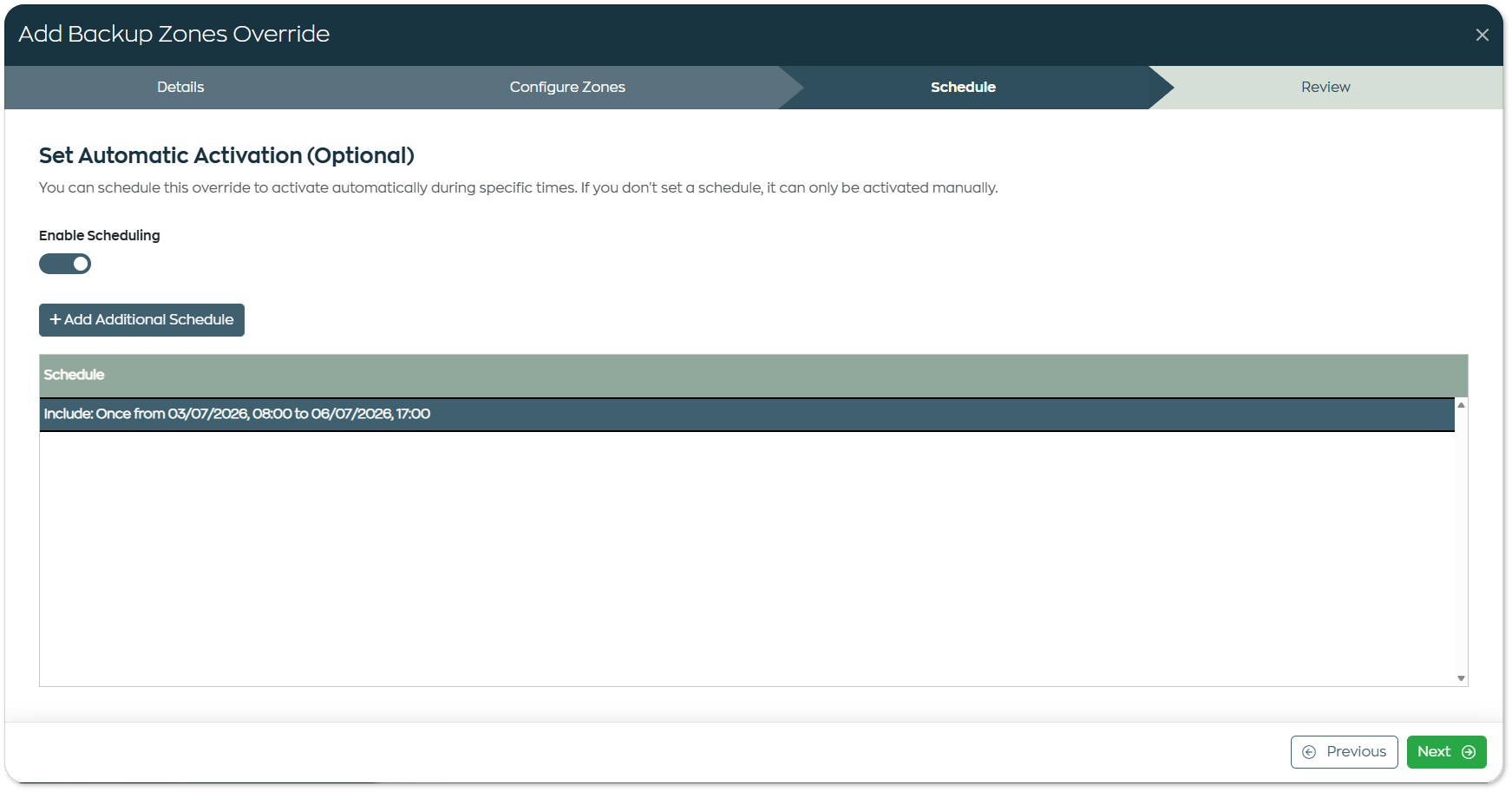Jump to the Review step
The height and width of the screenshot is (792, 1512).
[x=1325, y=87]
